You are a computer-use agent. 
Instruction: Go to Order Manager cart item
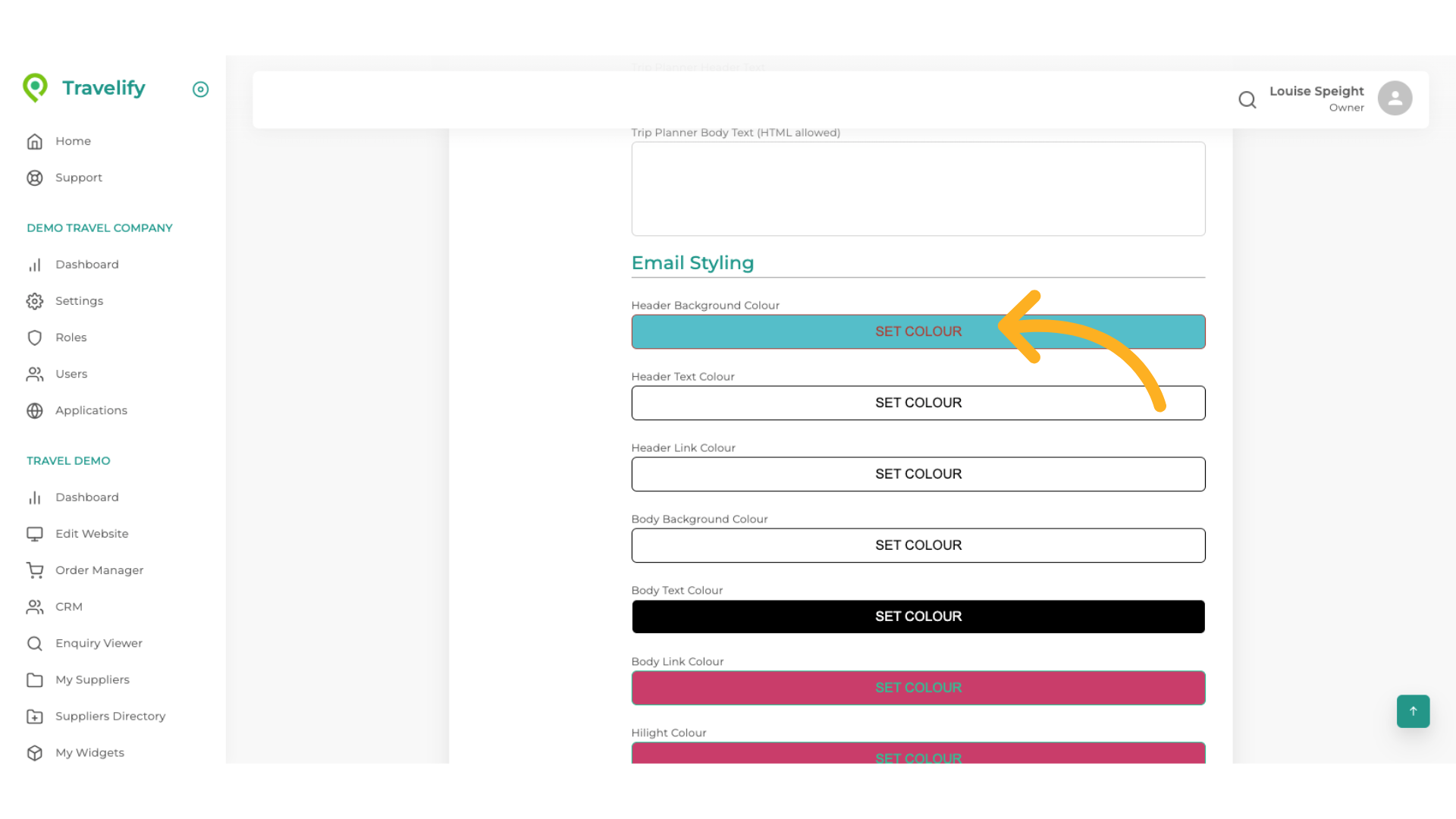[x=99, y=570]
